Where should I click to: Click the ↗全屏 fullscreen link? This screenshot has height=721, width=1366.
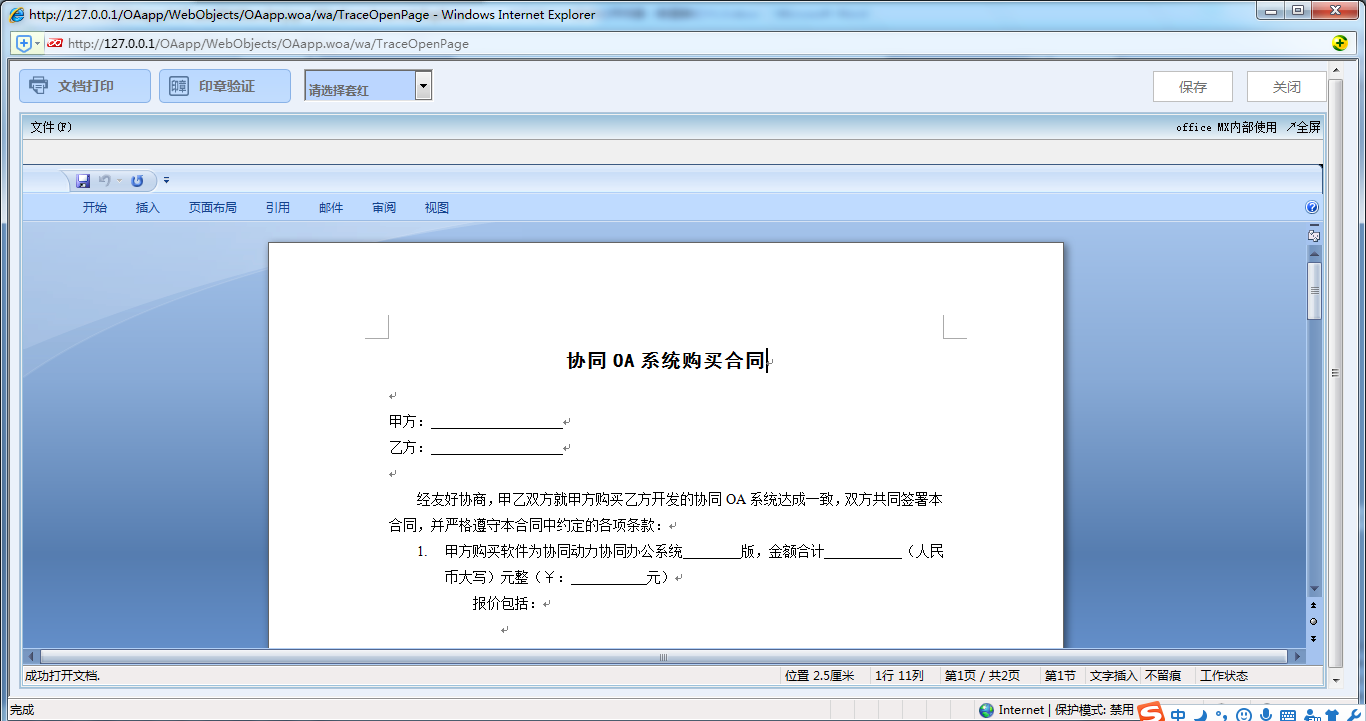coord(1303,127)
